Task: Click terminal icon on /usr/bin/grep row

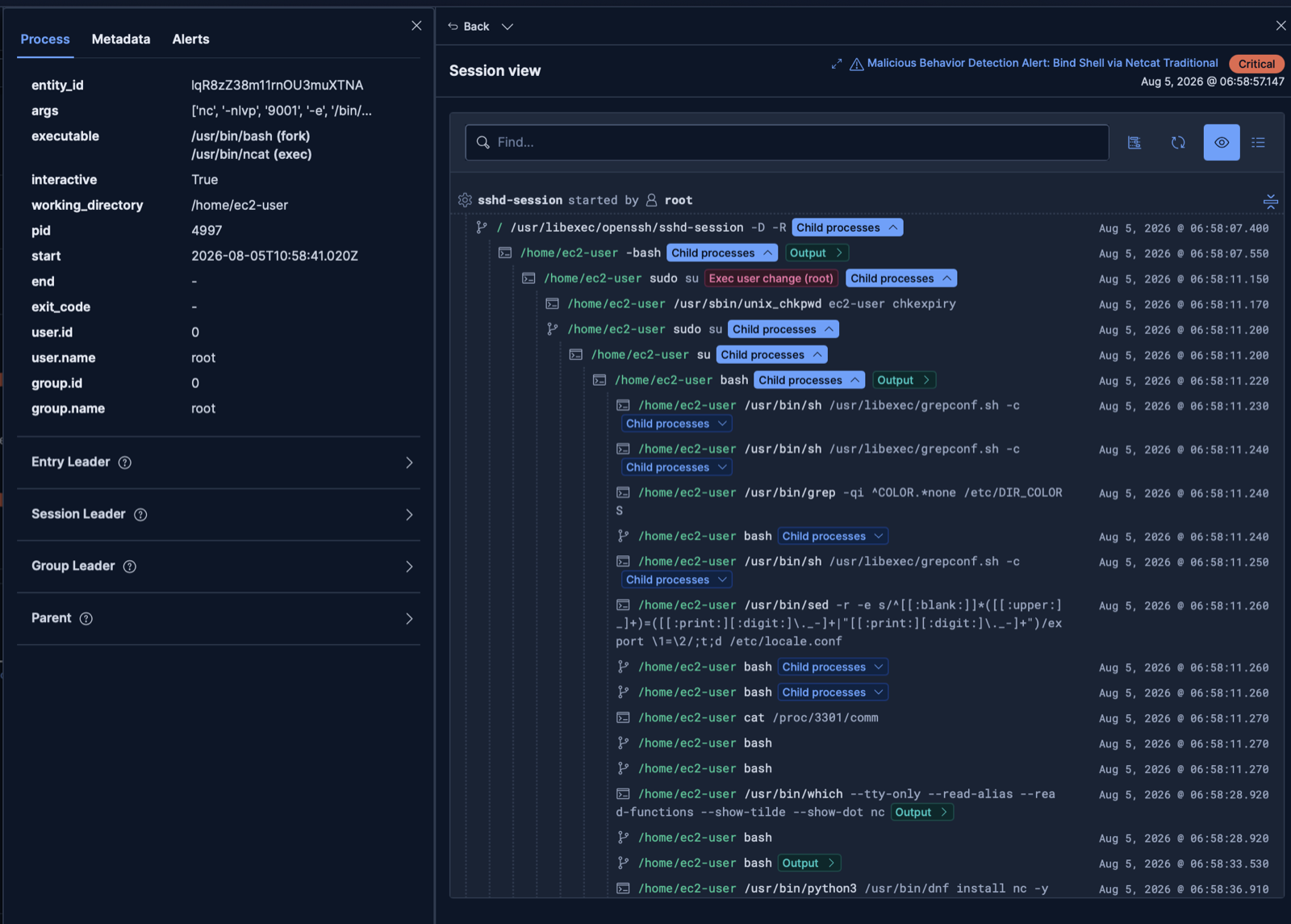Action: 623,492
